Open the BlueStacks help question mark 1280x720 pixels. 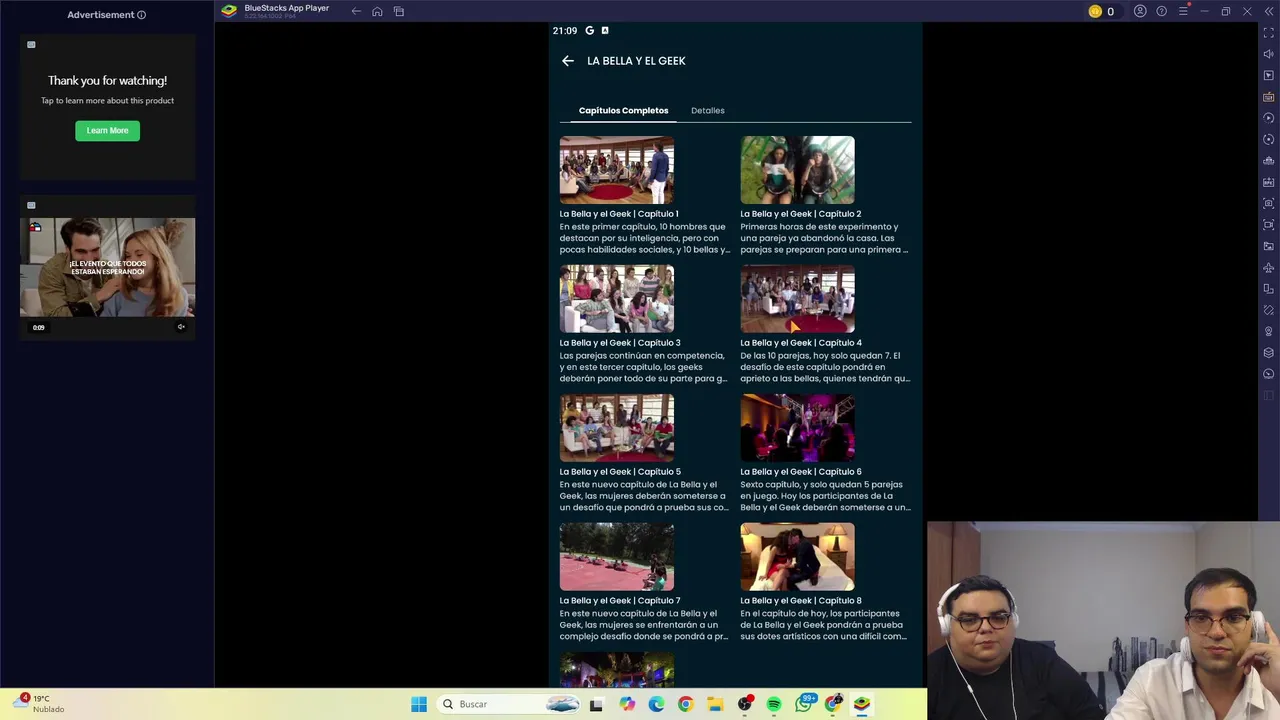(1161, 11)
